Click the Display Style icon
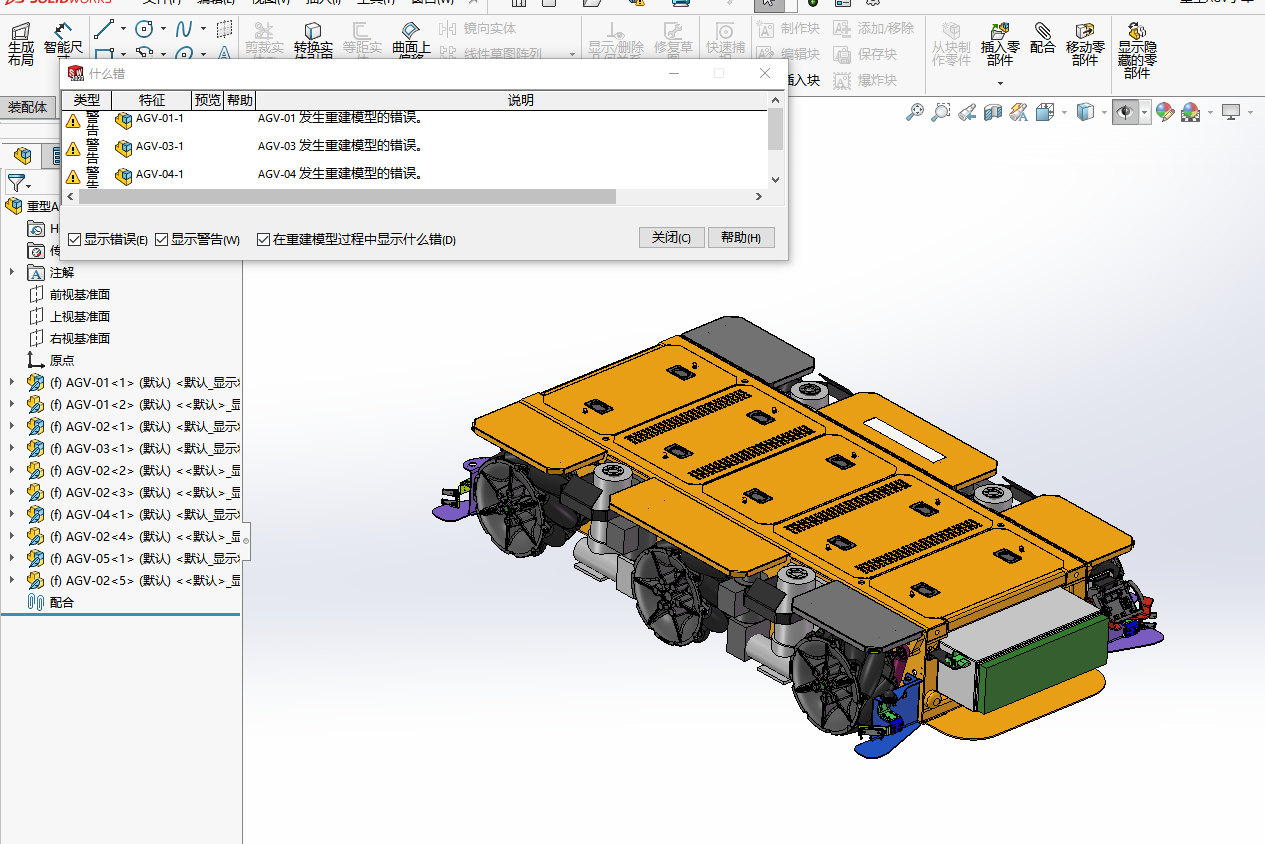Screen dimensions: 1265x844 1085,113
